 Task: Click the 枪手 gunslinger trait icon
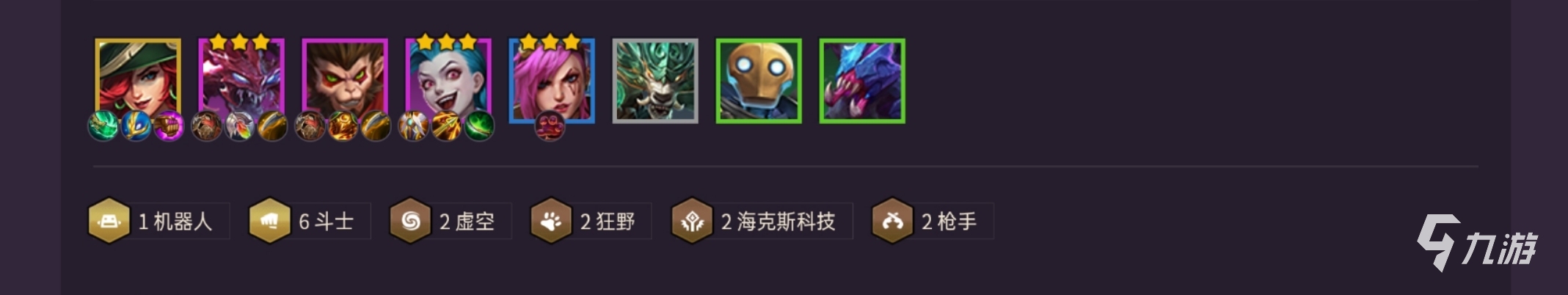[892, 221]
